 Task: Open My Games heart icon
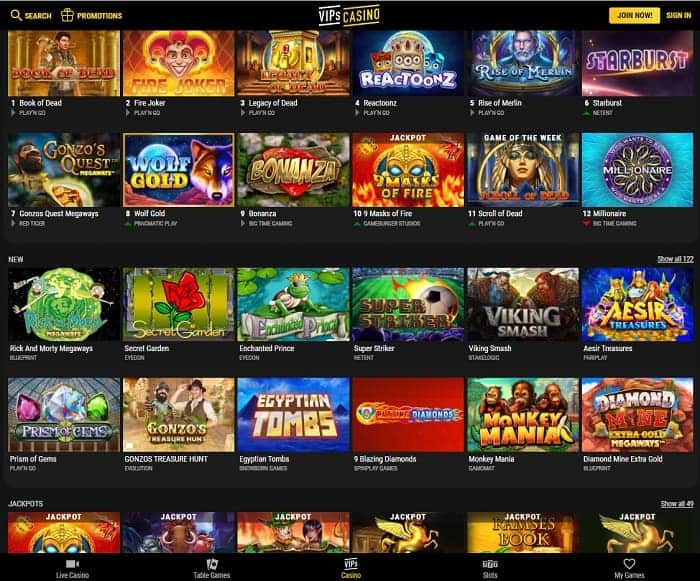pos(629,564)
